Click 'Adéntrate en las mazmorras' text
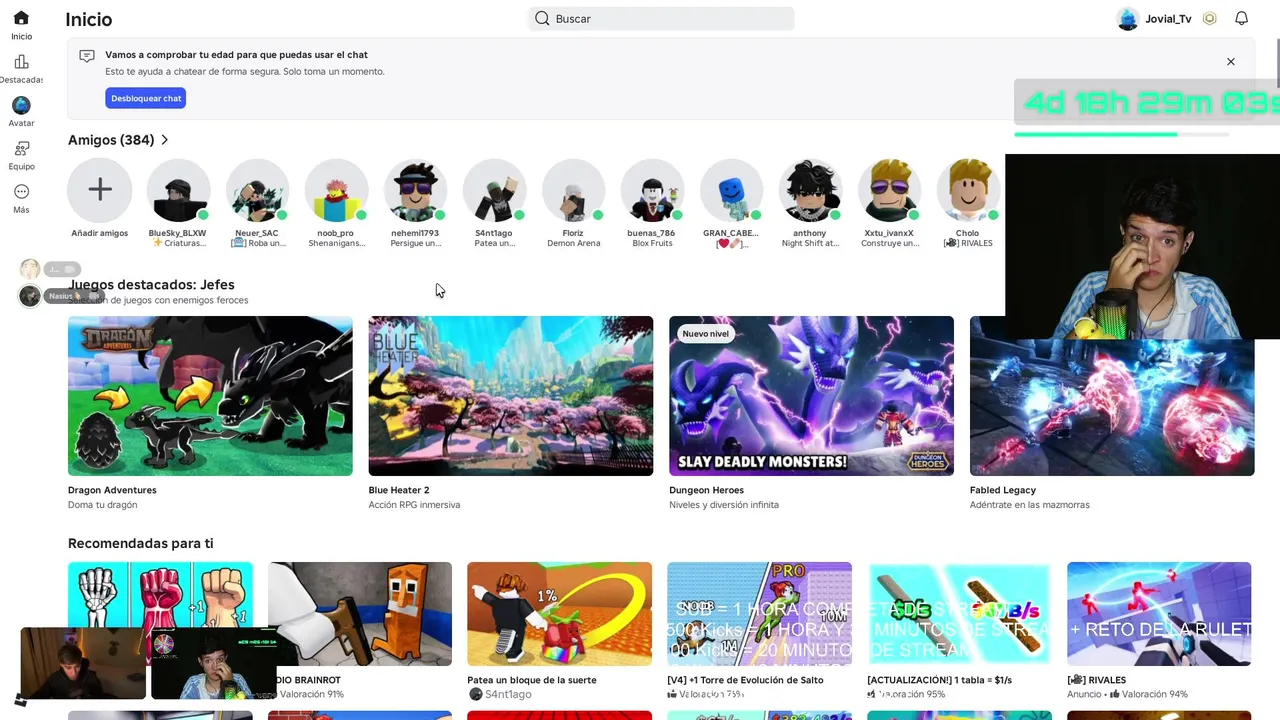1280x720 pixels. point(1030,505)
